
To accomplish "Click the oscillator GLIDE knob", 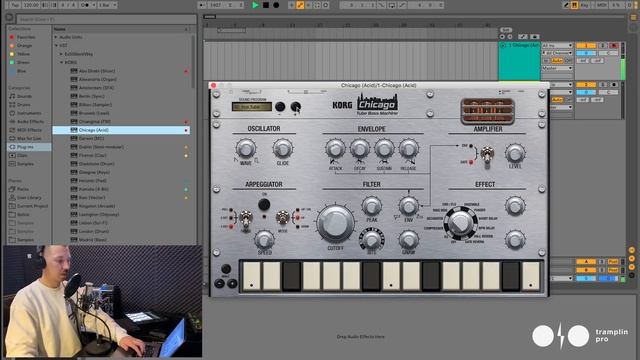I will click(x=282, y=149).
